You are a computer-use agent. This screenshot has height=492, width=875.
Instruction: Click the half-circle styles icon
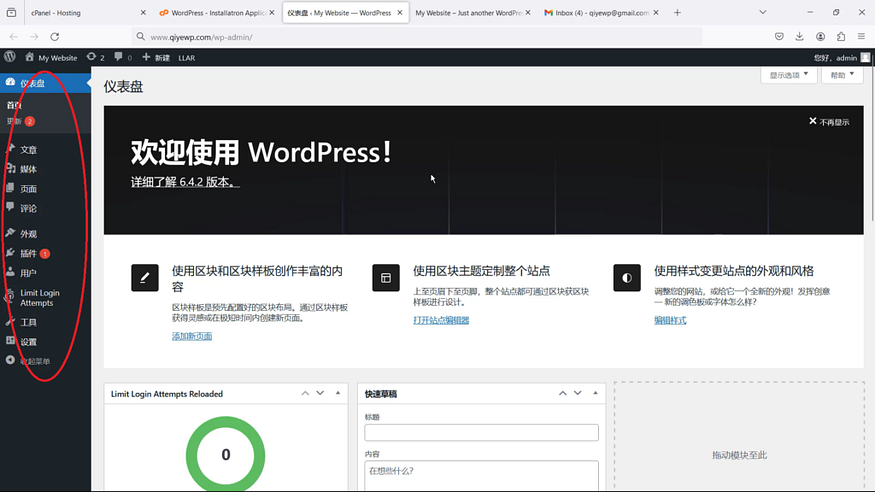coord(627,278)
